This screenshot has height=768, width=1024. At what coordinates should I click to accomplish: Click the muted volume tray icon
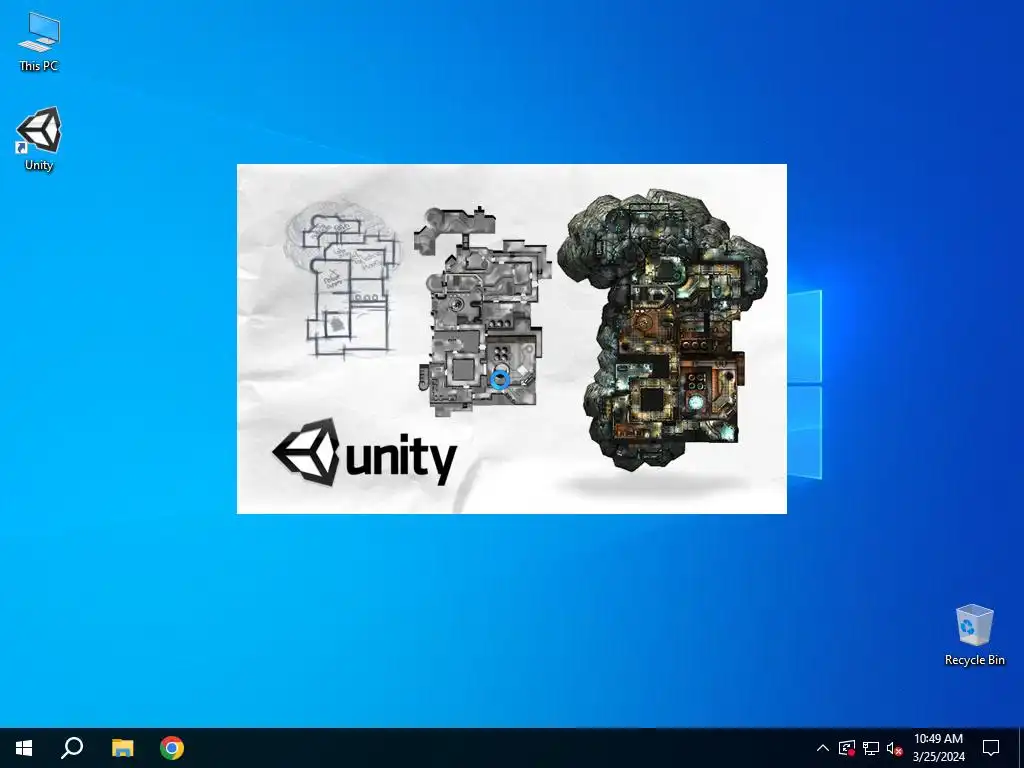pos(895,748)
